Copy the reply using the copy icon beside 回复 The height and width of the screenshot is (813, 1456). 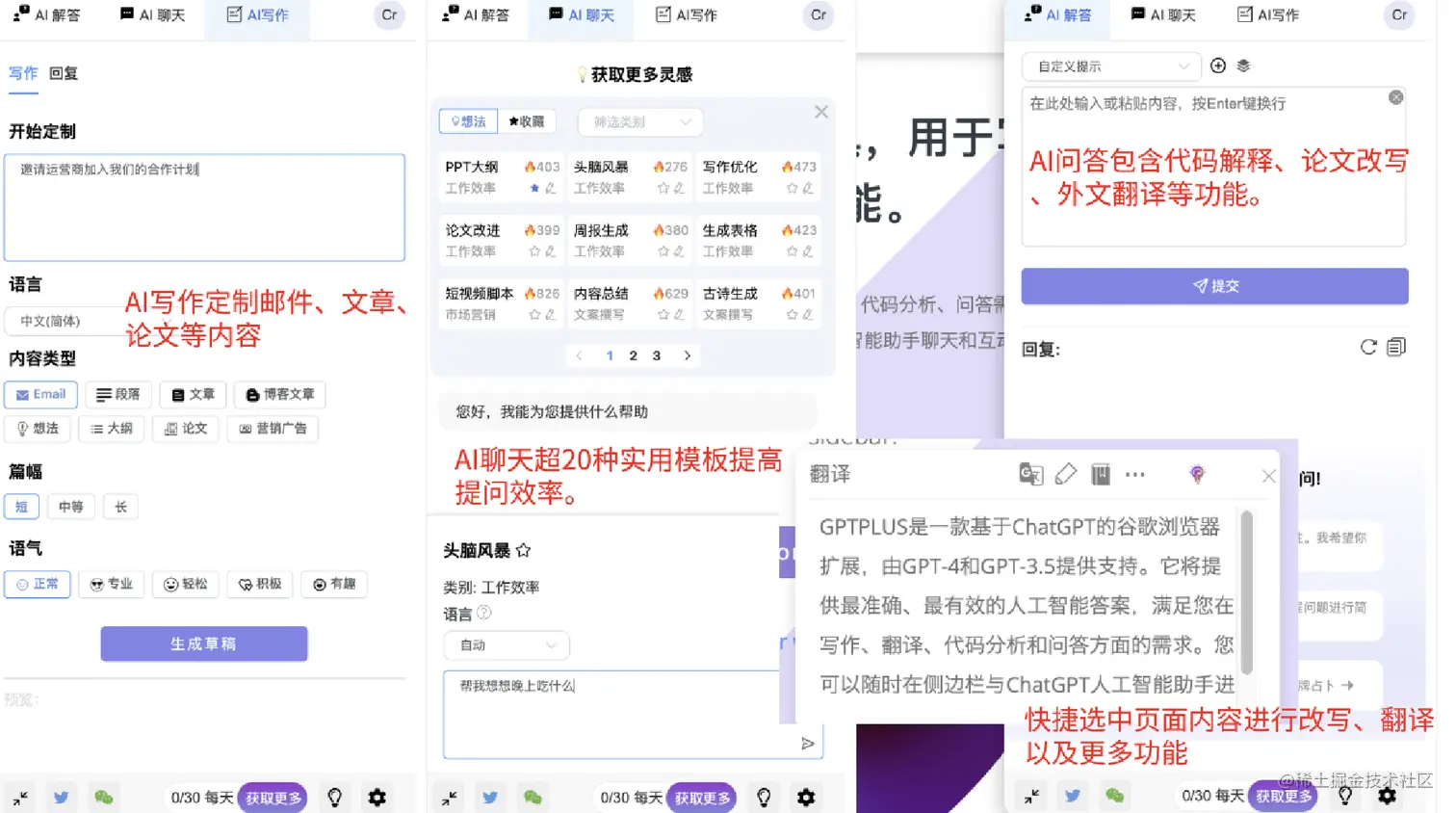(x=1396, y=347)
